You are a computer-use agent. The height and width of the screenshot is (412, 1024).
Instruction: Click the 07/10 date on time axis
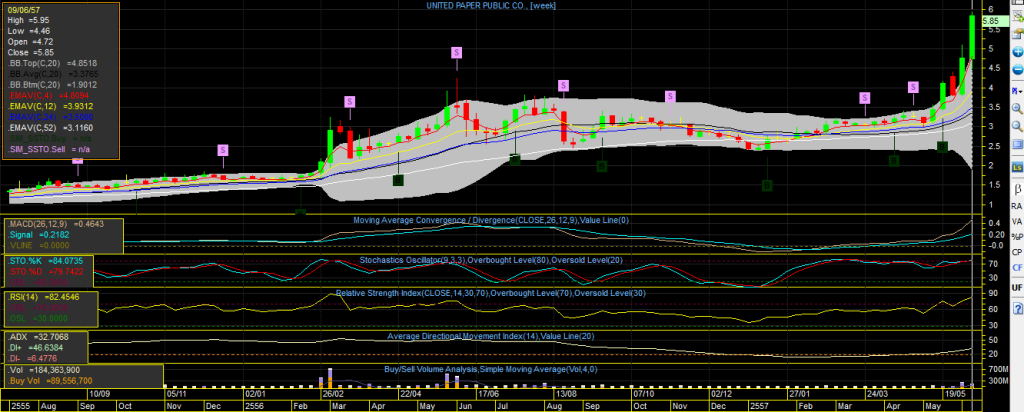tap(643, 394)
